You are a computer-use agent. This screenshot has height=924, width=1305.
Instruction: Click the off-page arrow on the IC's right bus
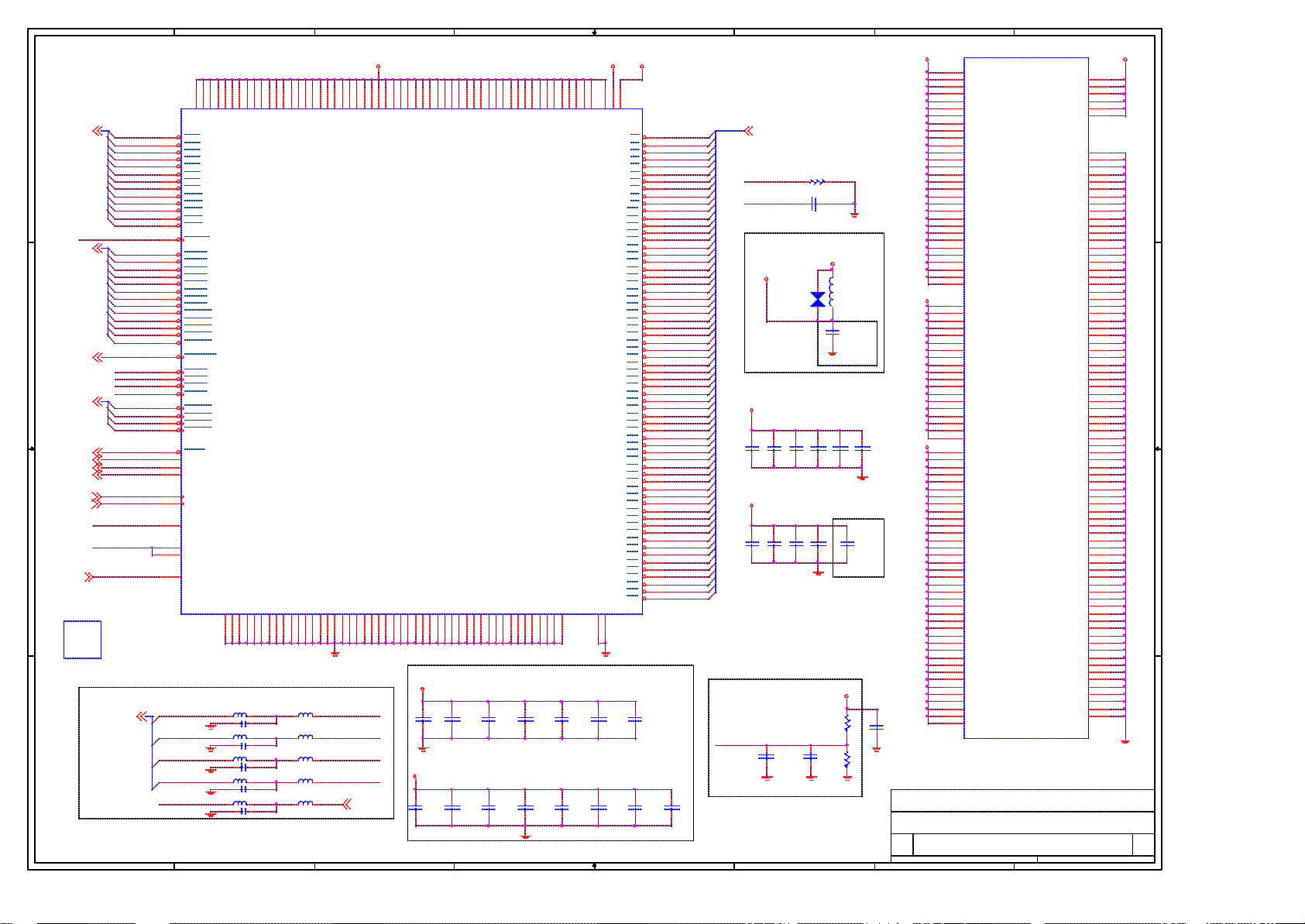pos(749,131)
